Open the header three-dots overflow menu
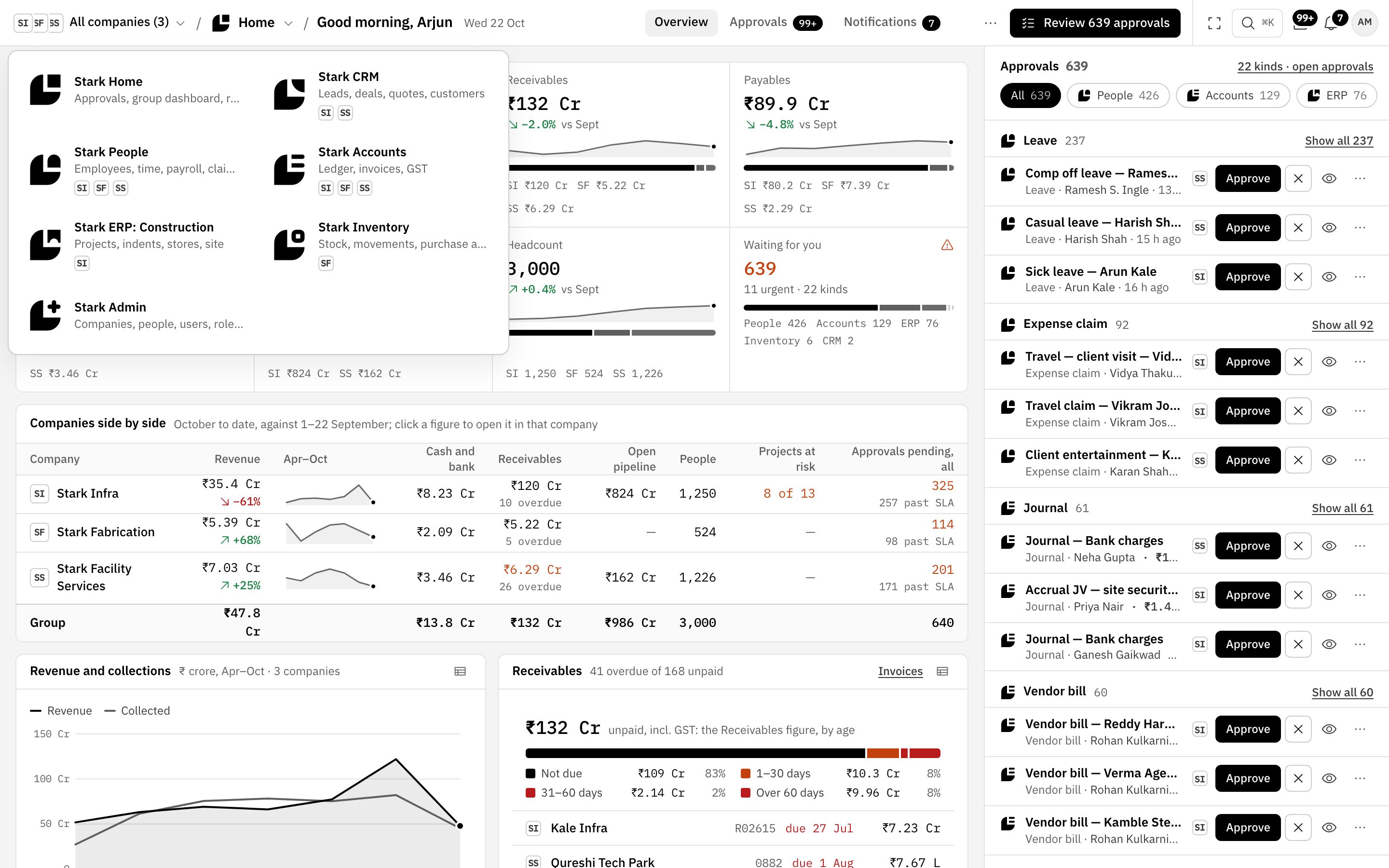Screen dimensions: 1389x868 [990, 23]
